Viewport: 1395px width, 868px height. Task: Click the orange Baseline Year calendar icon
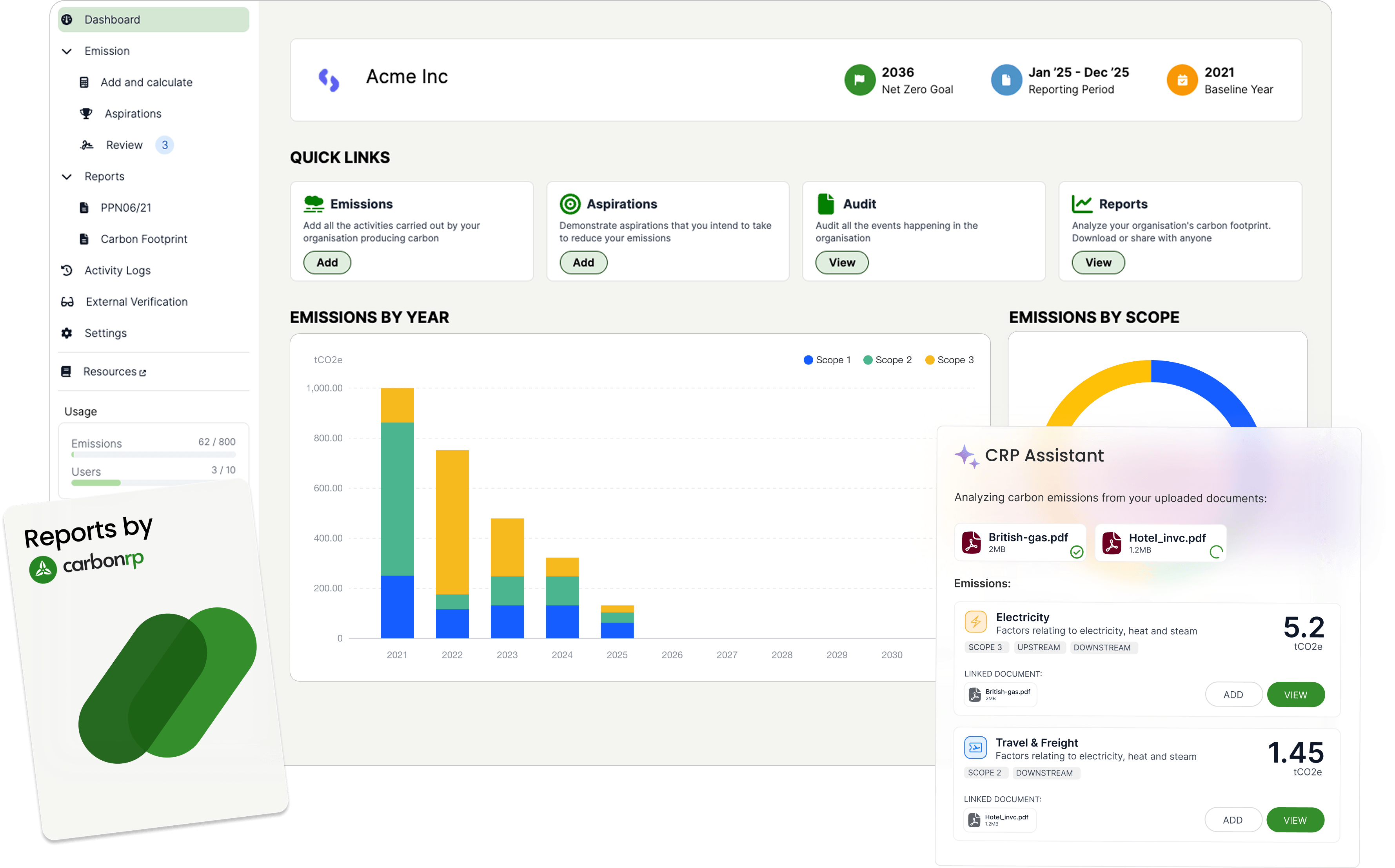pos(1182,80)
